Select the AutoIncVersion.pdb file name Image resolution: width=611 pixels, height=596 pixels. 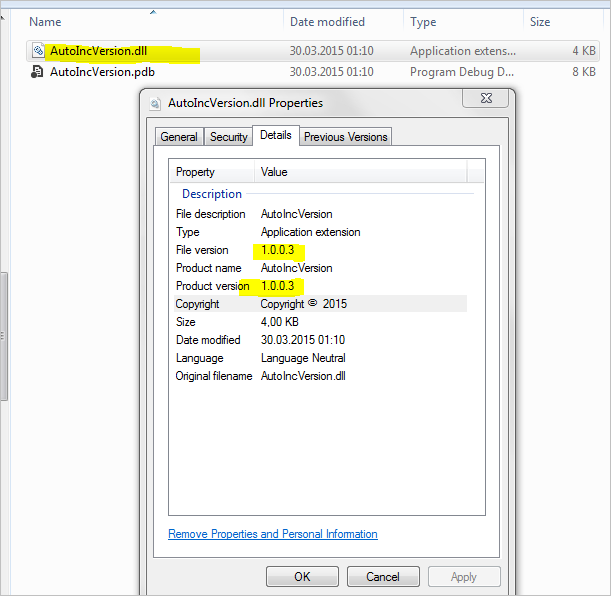(102, 72)
